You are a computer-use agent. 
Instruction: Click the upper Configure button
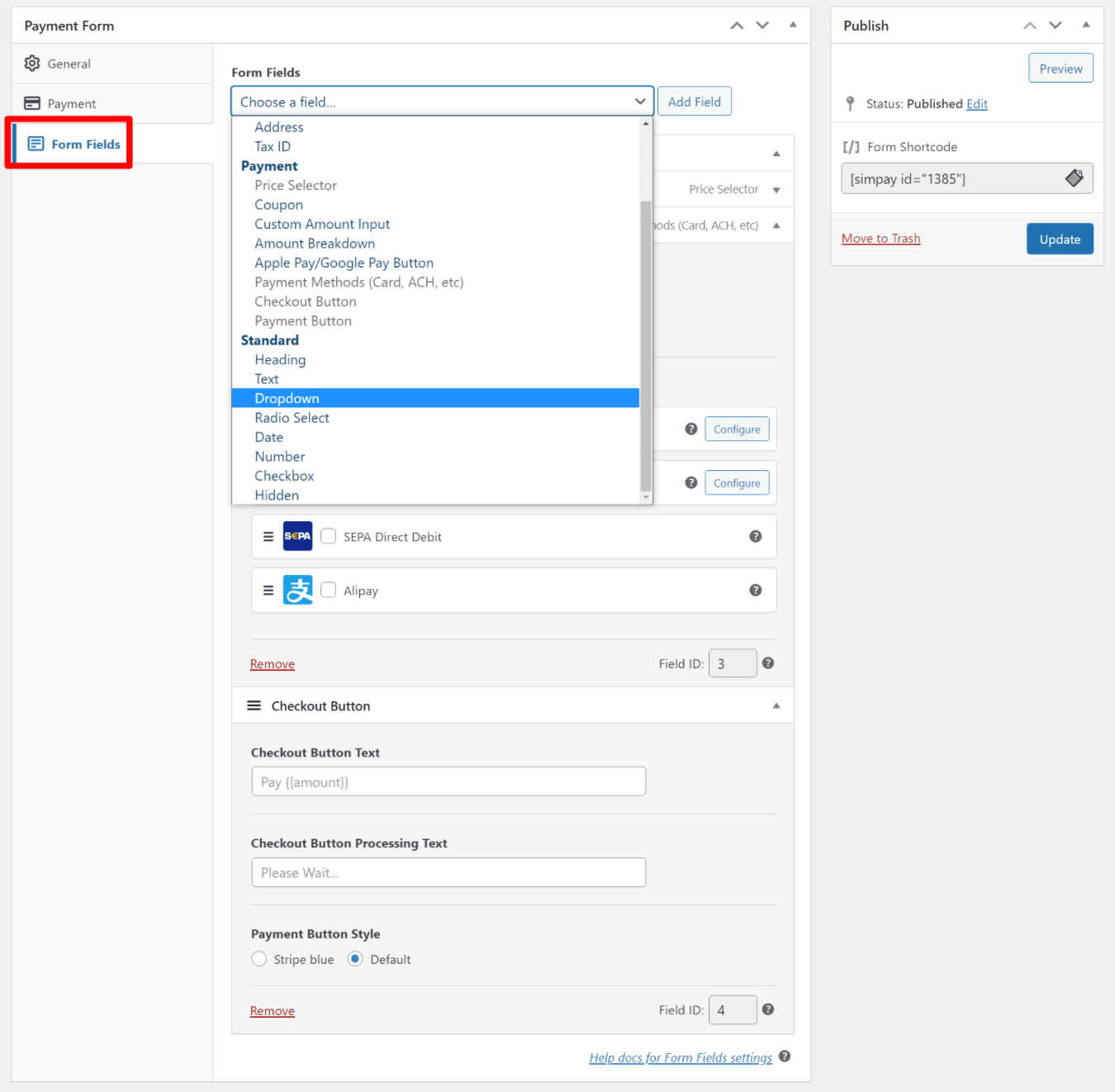pos(737,430)
